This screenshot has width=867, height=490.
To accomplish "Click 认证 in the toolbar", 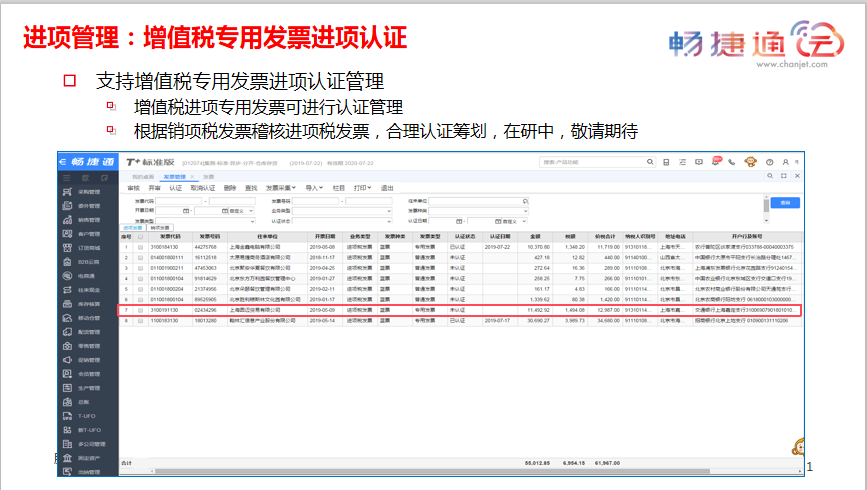I will coord(175,188).
